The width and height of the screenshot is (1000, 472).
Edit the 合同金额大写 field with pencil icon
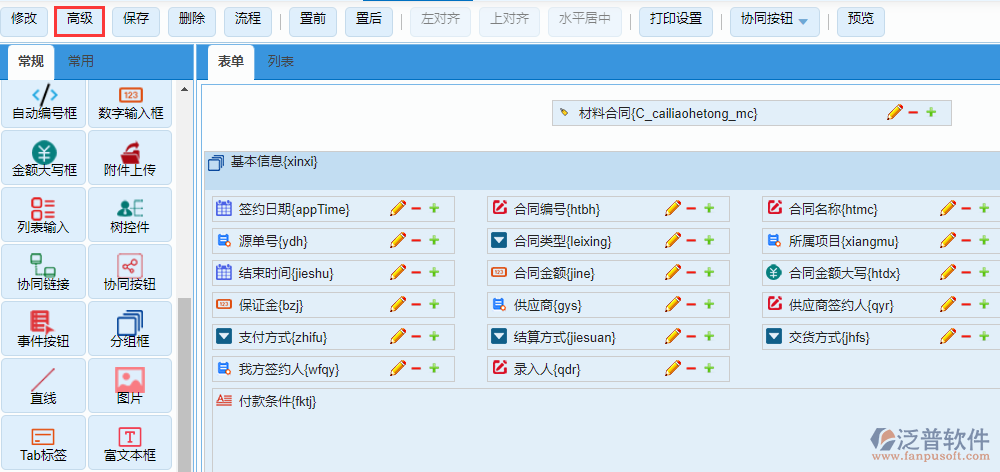click(x=948, y=272)
